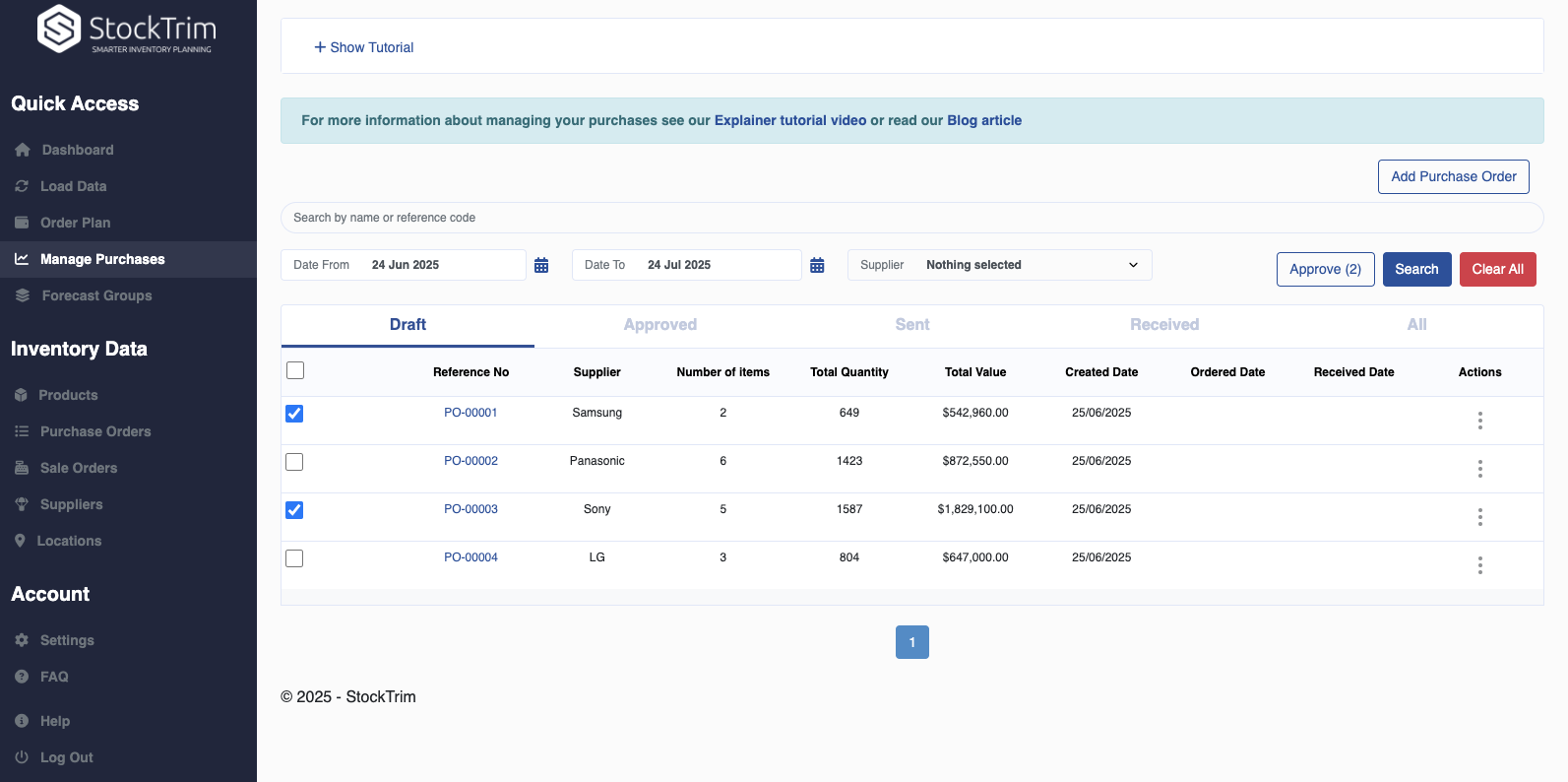Click the Approve (2) button
1568x782 pixels.
[x=1326, y=269]
